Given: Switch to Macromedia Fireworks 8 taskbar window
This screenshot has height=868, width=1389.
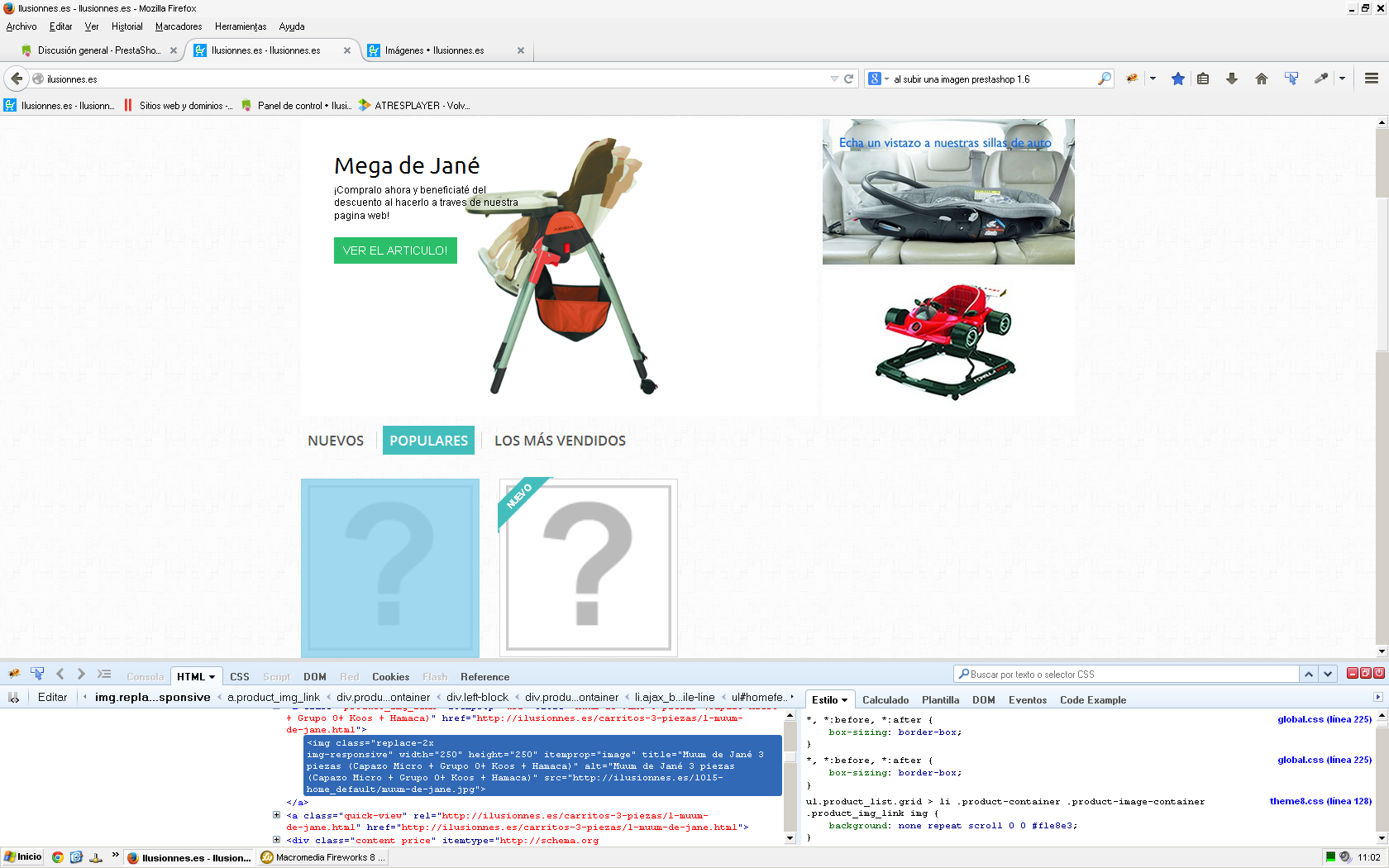Looking at the screenshot, I should click(x=323, y=857).
